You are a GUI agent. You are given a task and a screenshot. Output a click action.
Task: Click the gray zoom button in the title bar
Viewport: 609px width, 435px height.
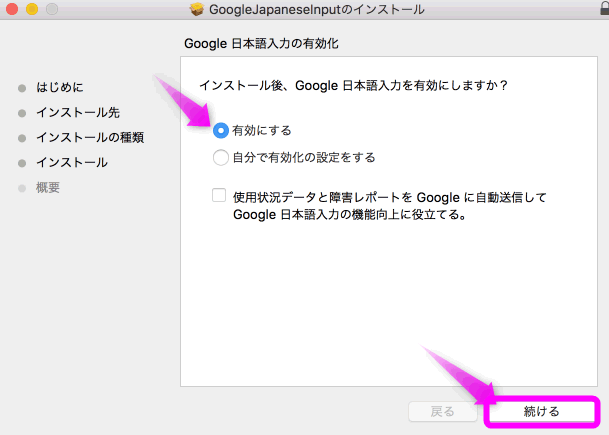[49, 10]
